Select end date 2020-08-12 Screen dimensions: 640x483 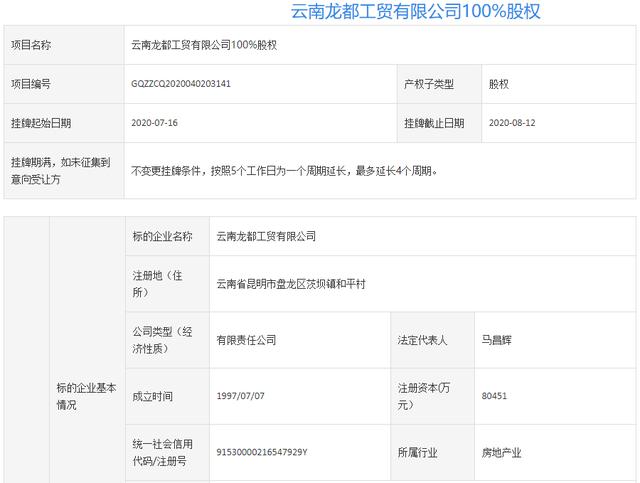tap(512, 123)
